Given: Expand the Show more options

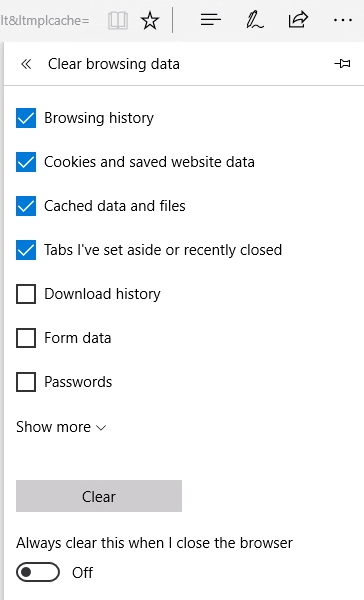Looking at the screenshot, I should 61,427.
